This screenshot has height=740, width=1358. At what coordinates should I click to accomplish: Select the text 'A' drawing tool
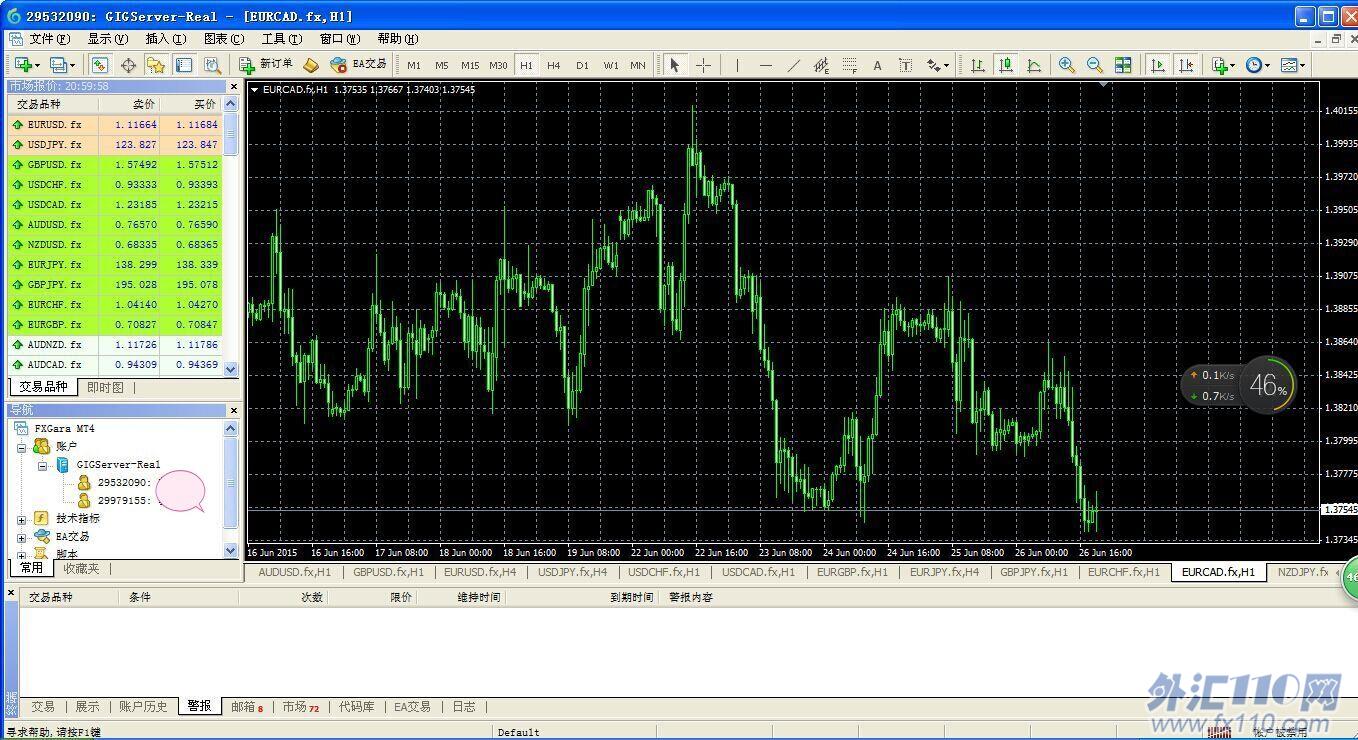877,65
